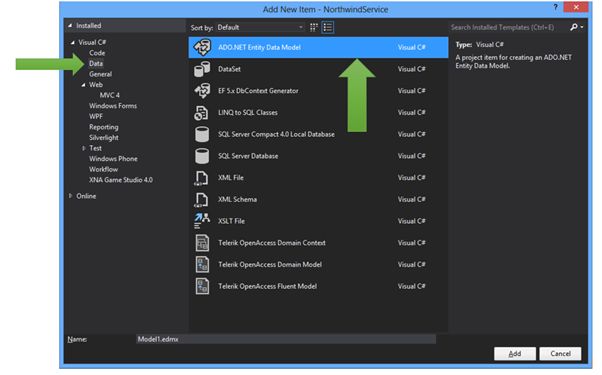Open the Sort by Default dropdown
The height and width of the screenshot is (375, 602).
pyautogui.click(x=260, y=27)
